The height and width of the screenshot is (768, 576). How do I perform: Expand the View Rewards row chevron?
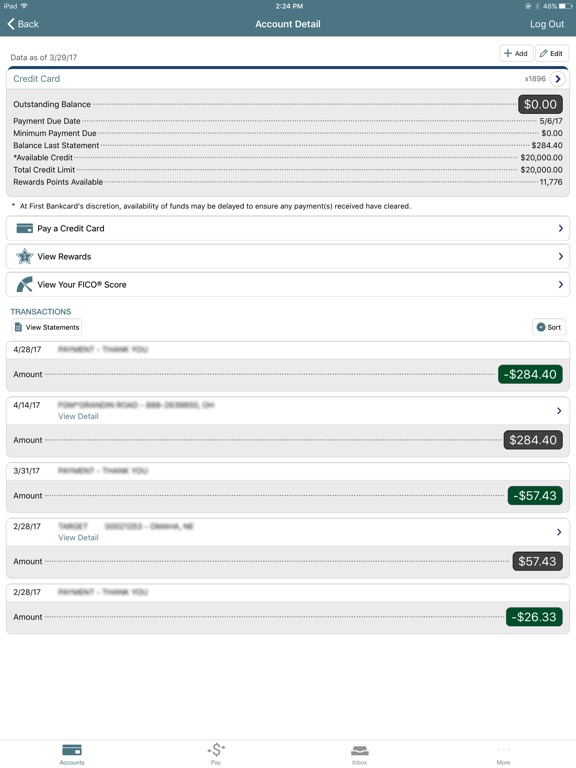coord(561,256)
